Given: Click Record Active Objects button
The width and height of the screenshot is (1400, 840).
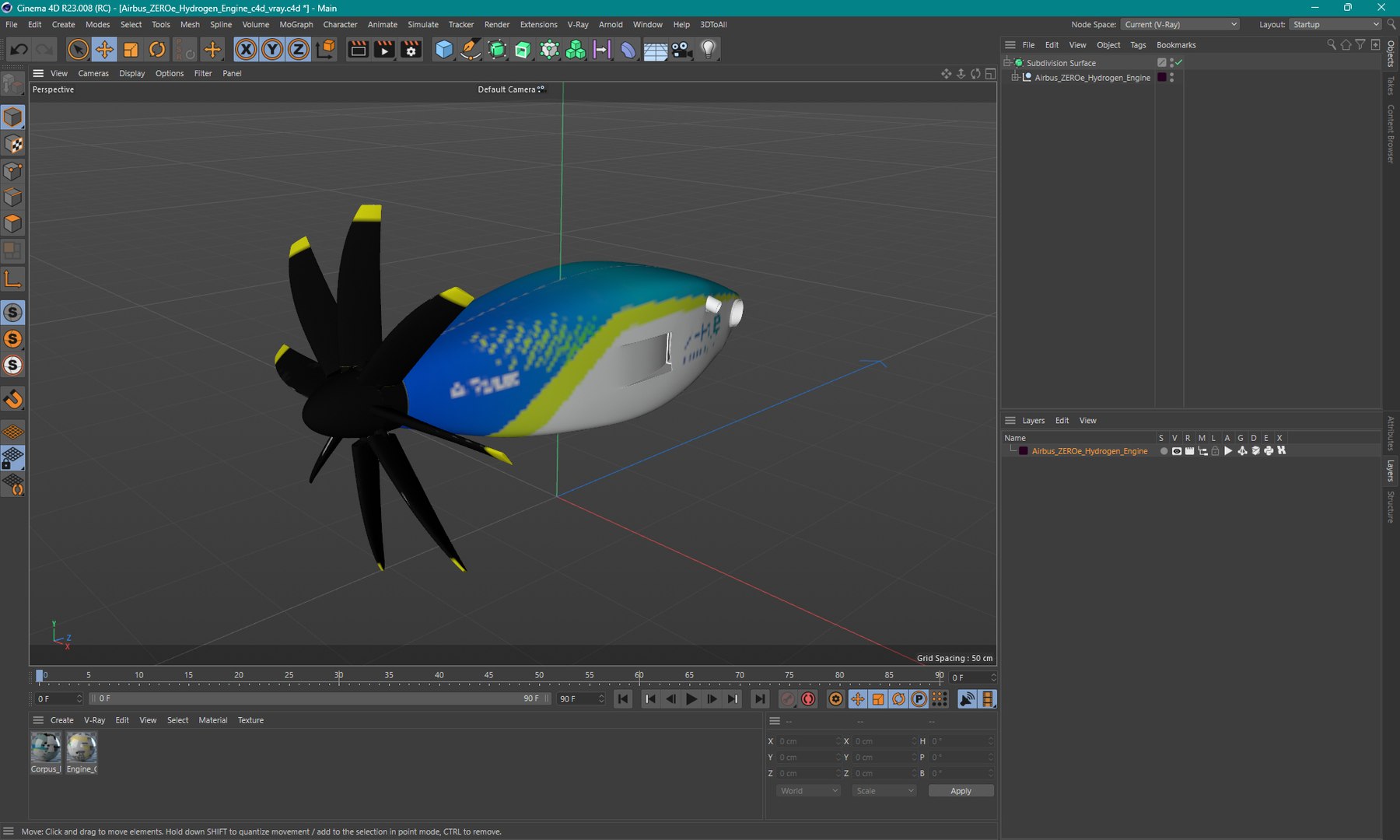Looking at the screenshot, I should tap(788, 699).
